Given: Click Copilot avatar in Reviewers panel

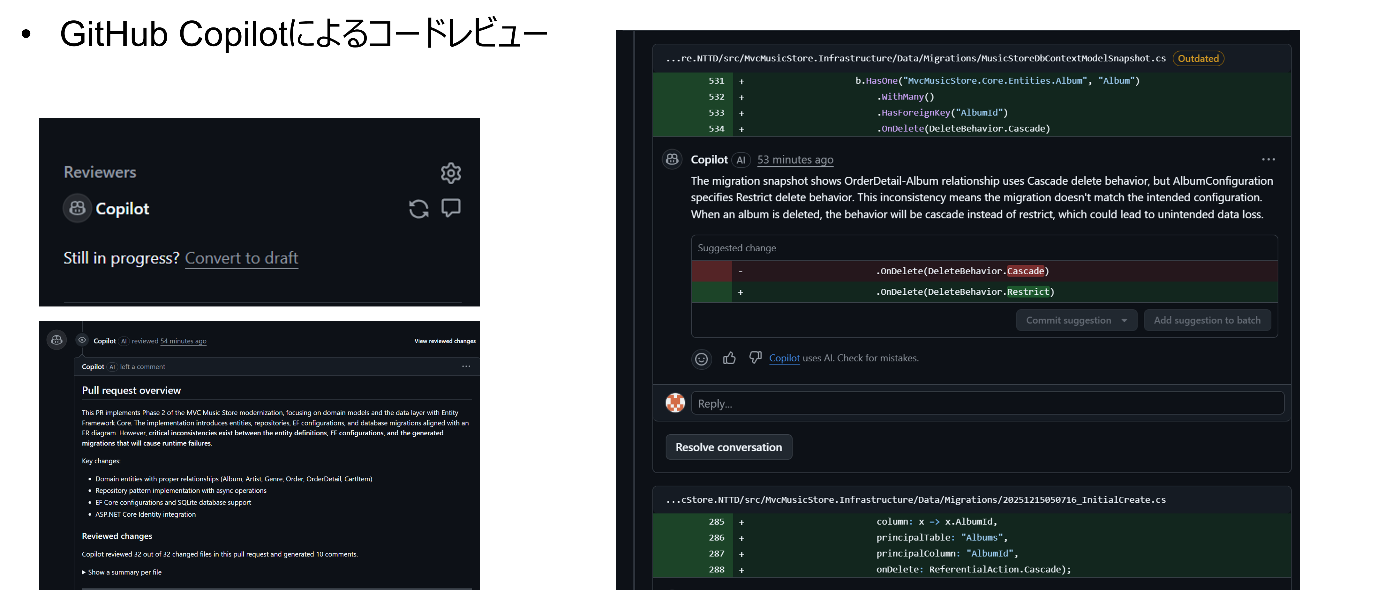Looking at the screenshot, I should point(77,209).
